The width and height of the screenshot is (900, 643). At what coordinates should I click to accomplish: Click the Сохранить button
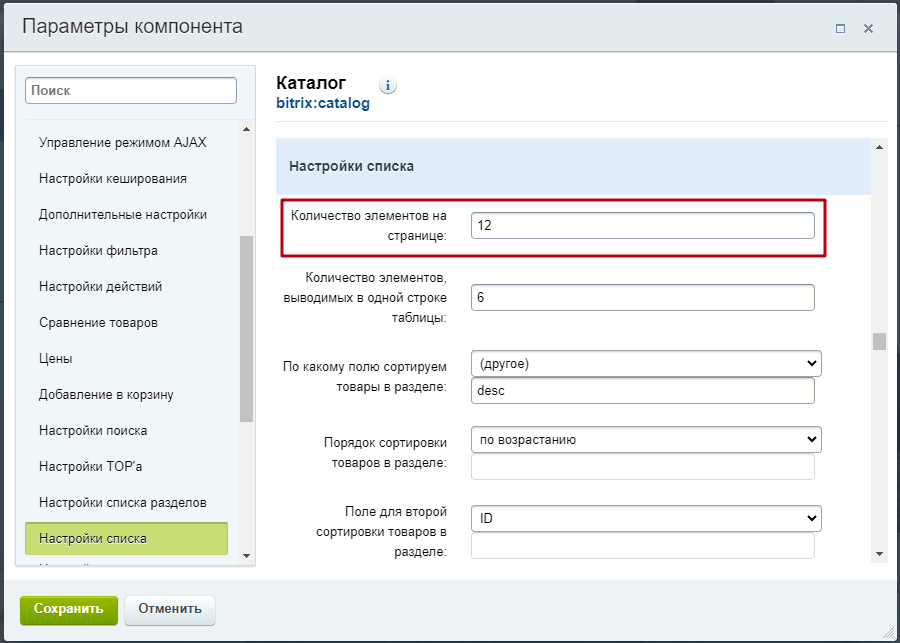[x=69, y=610]
